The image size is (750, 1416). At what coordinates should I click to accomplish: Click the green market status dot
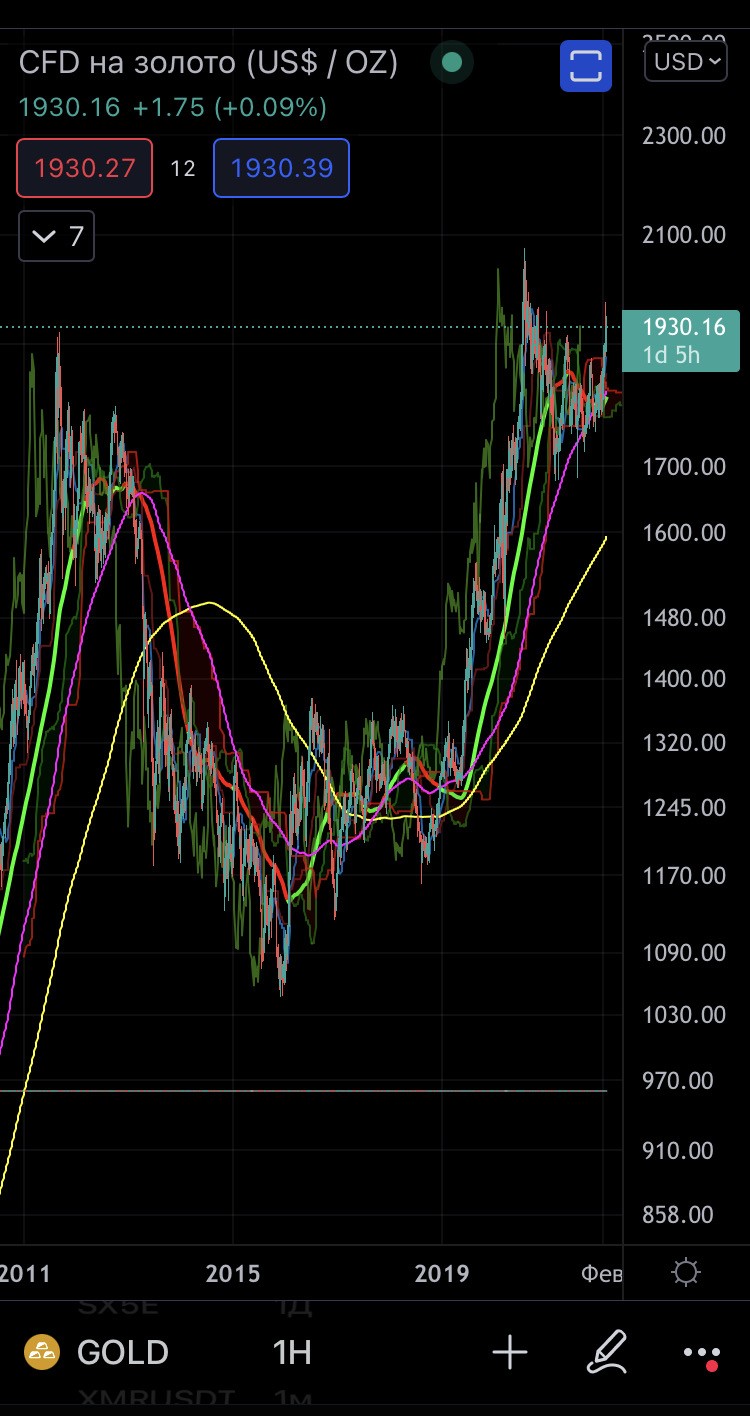pyautogui.click(x=452, y=63)
